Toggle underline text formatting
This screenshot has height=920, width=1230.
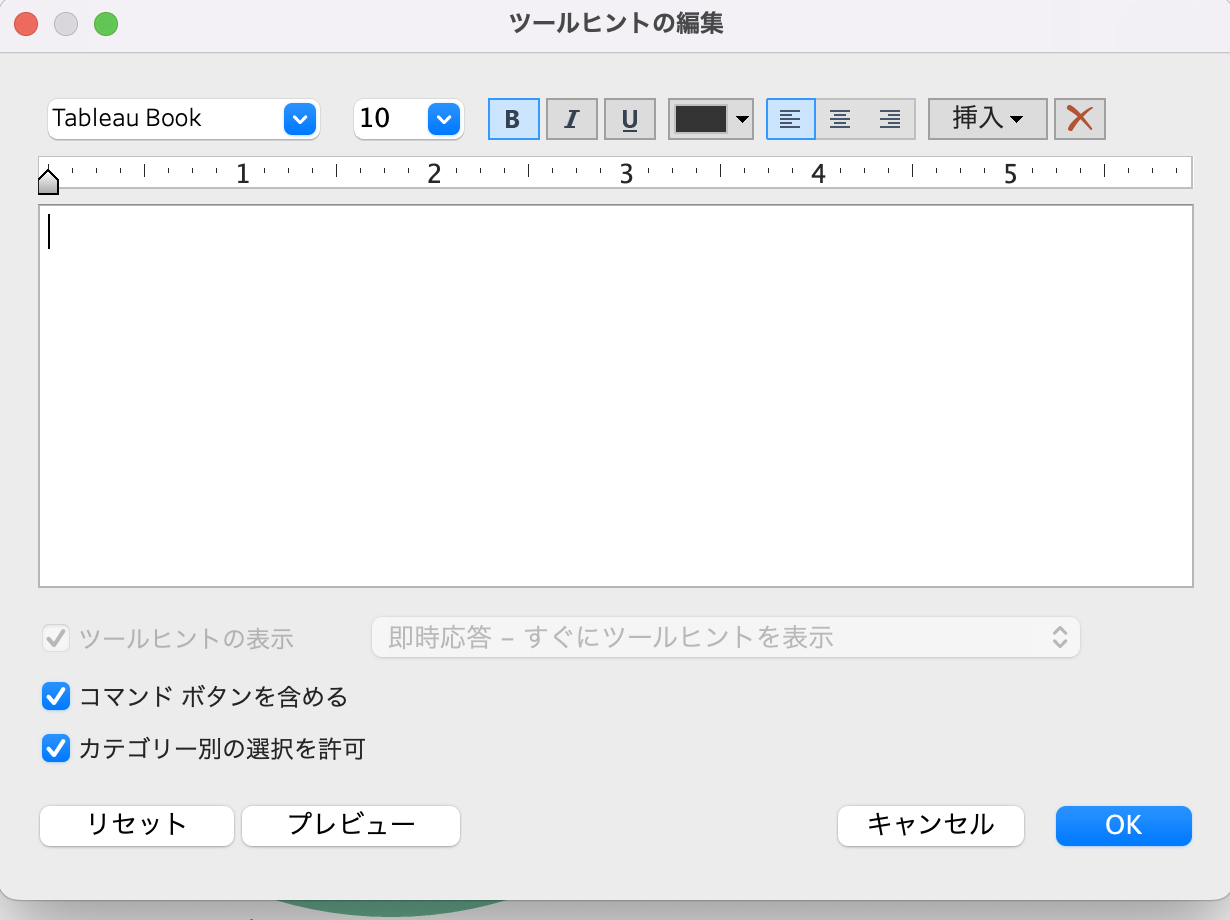(x=630, y=119)
